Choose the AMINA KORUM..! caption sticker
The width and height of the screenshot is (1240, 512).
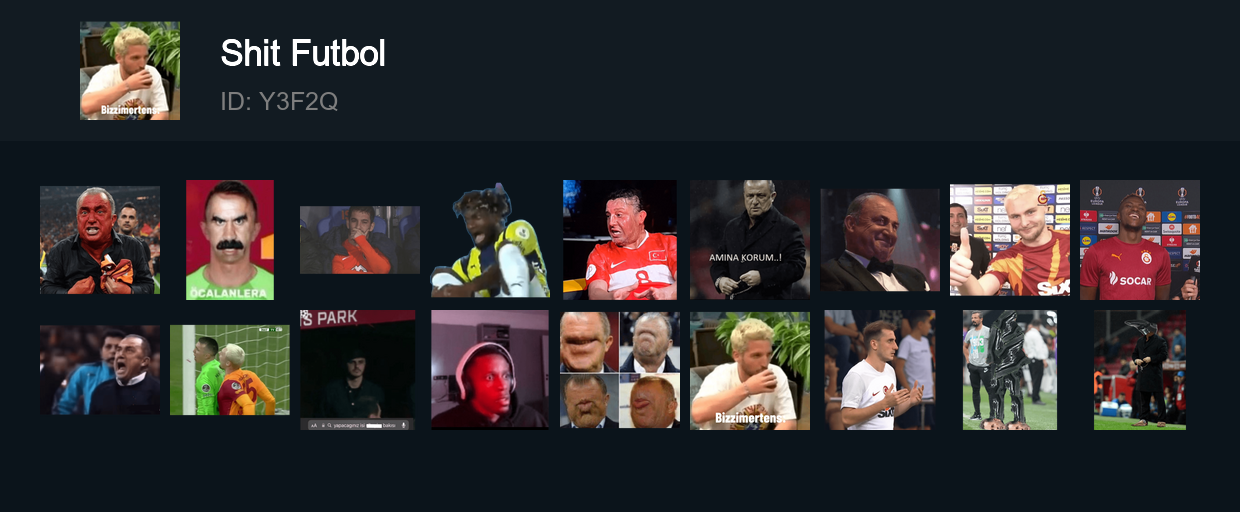750,240
